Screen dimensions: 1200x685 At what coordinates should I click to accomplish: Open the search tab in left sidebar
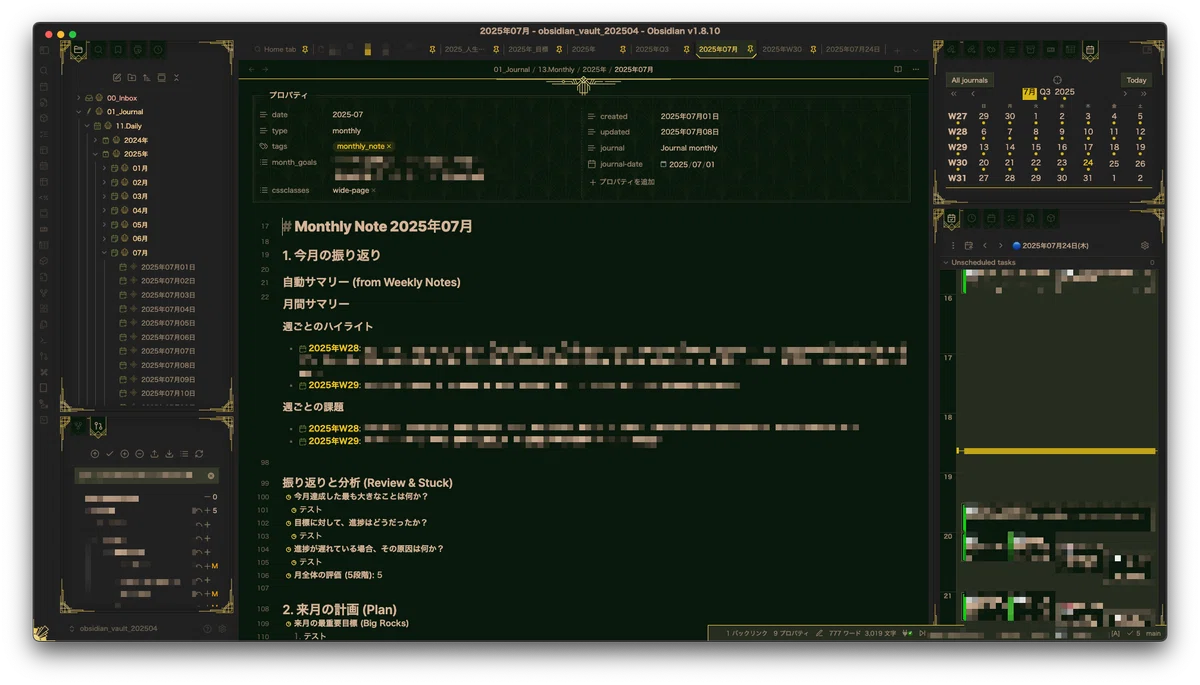coord(98,48)
